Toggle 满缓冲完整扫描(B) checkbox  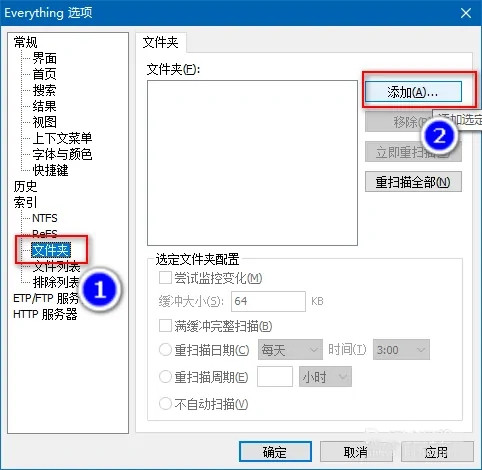[x=165, y=326]
